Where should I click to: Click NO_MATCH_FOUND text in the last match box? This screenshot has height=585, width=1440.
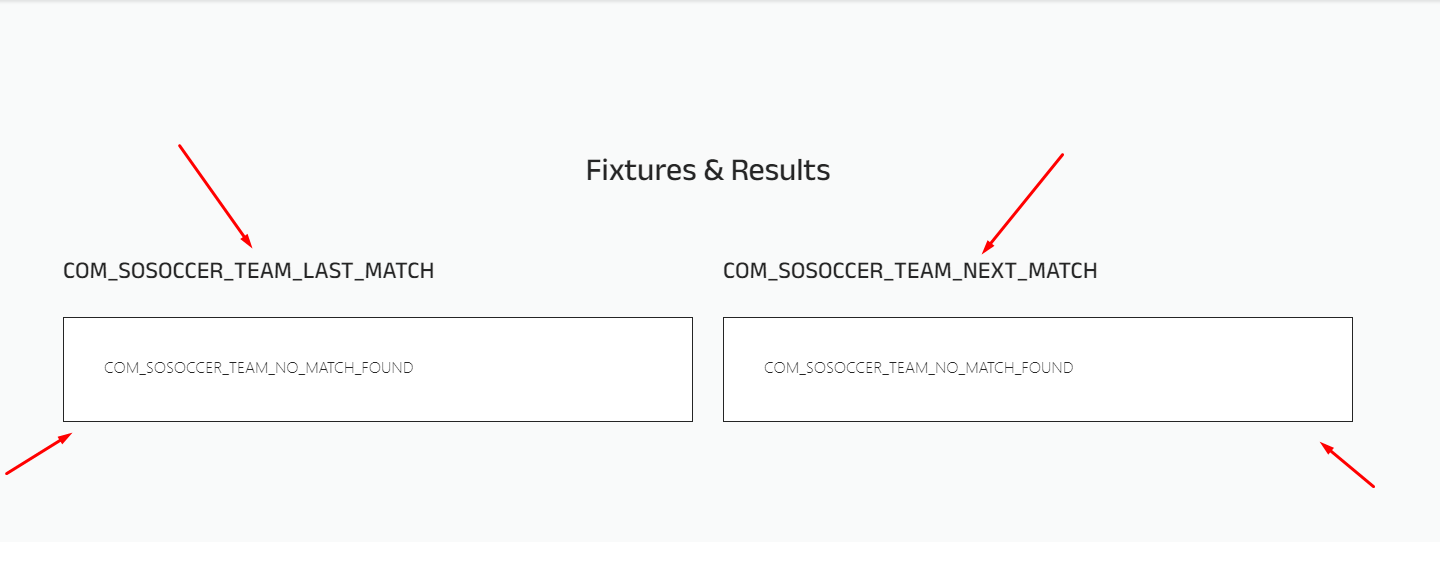click(x=258, y=368)
